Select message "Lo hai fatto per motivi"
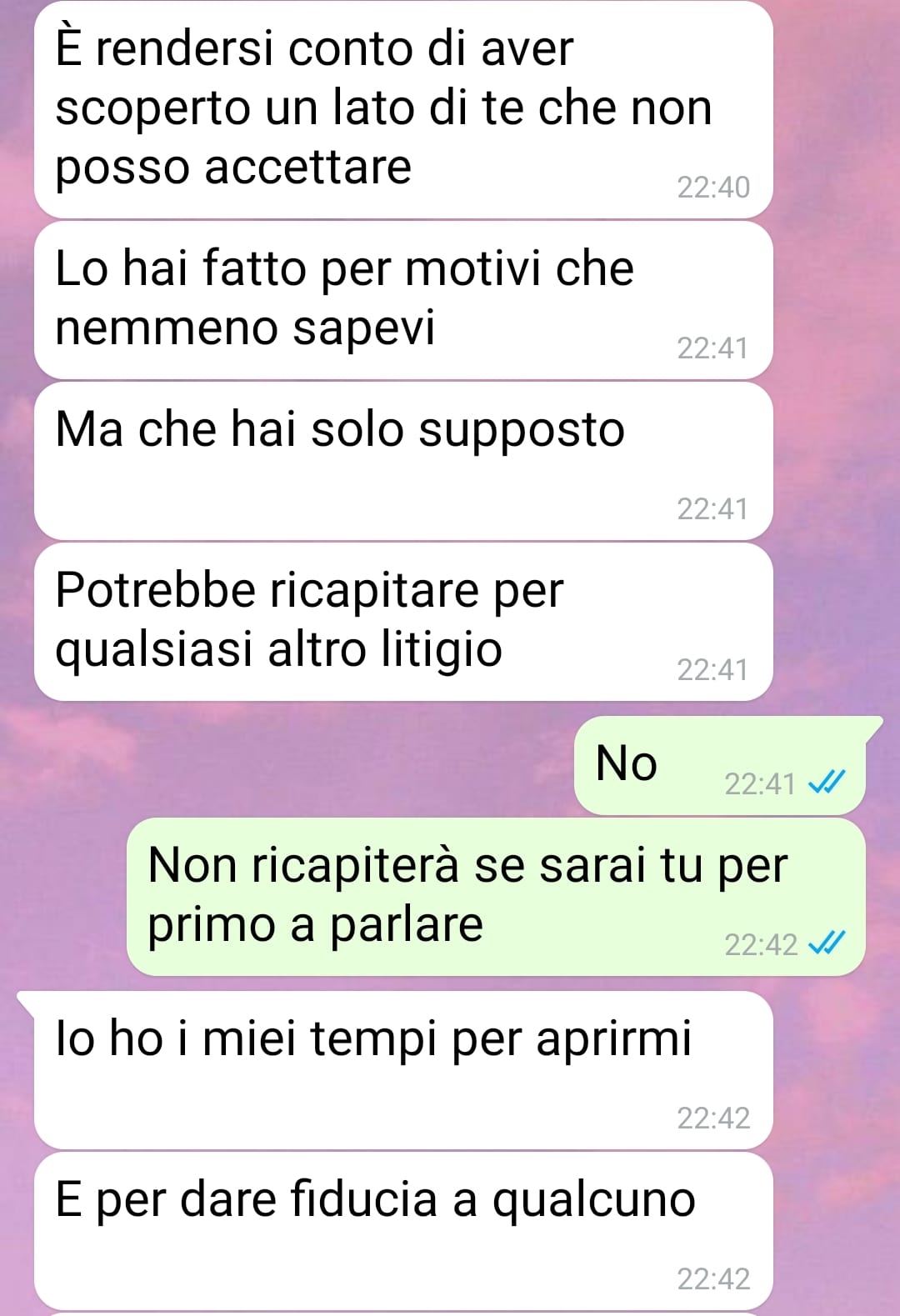This screenshot has height=1316, width=900. 403,300
